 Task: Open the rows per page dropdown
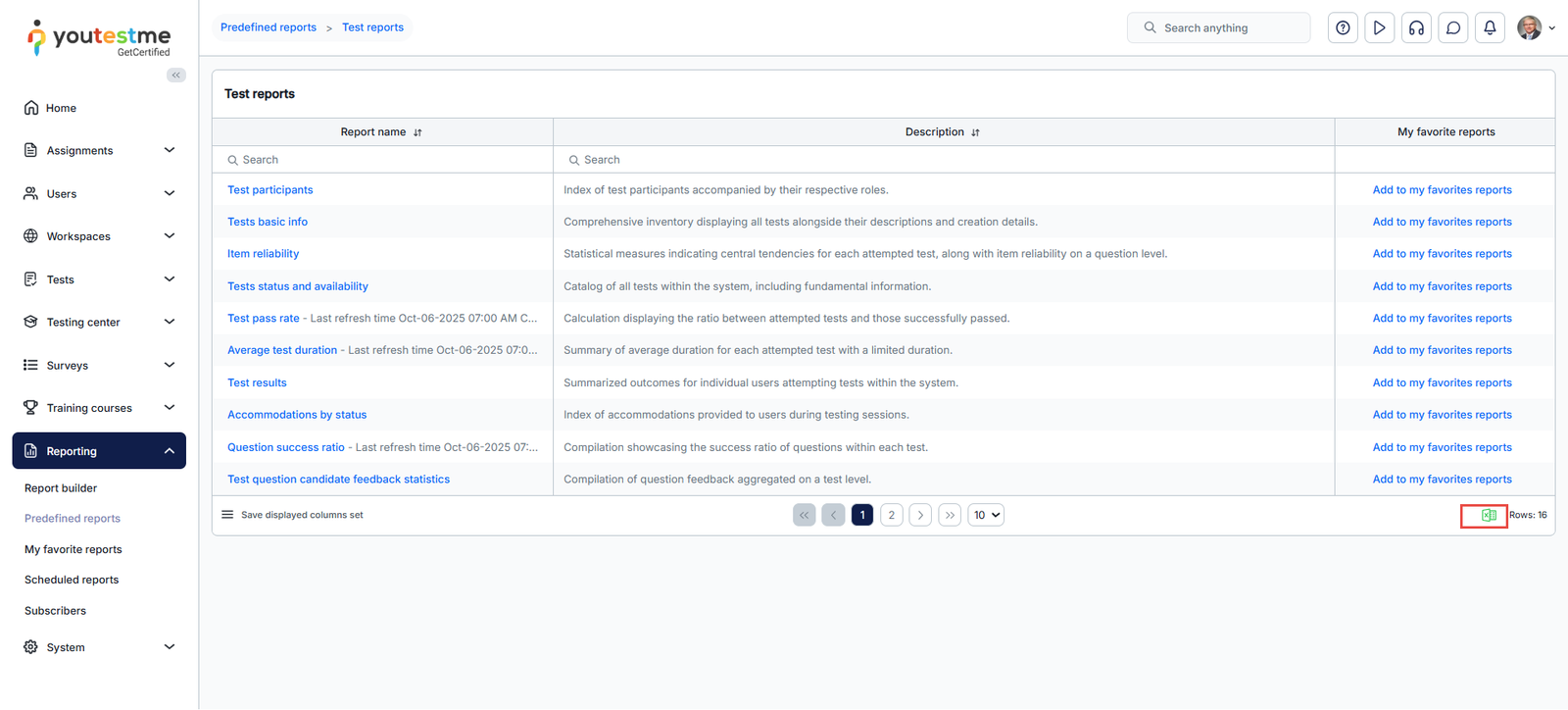pyautogui.click(x=986, y=515)
